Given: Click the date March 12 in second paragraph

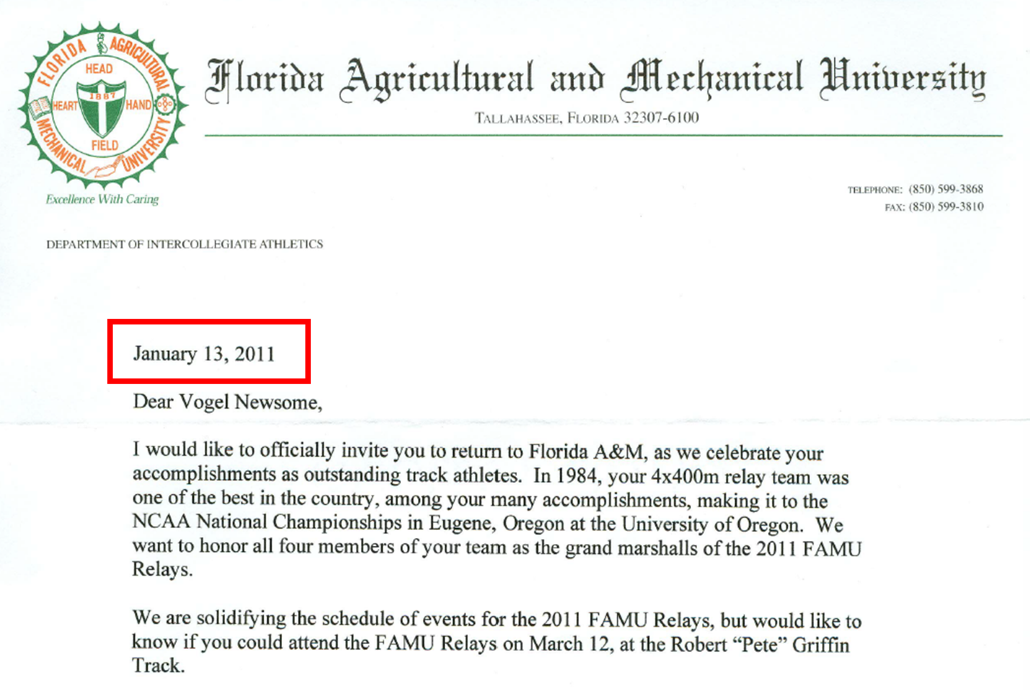Looking at the screenshot, I should (550, 644).
